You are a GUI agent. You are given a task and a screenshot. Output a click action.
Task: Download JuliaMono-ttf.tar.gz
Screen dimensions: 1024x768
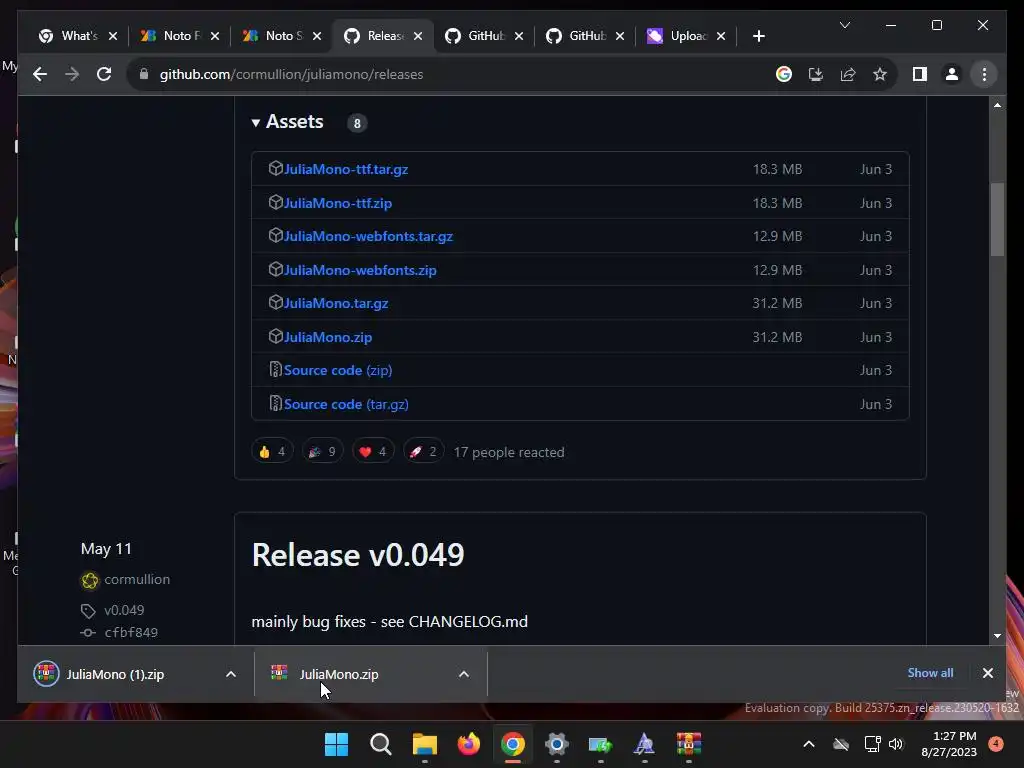[x=346, y=169]
